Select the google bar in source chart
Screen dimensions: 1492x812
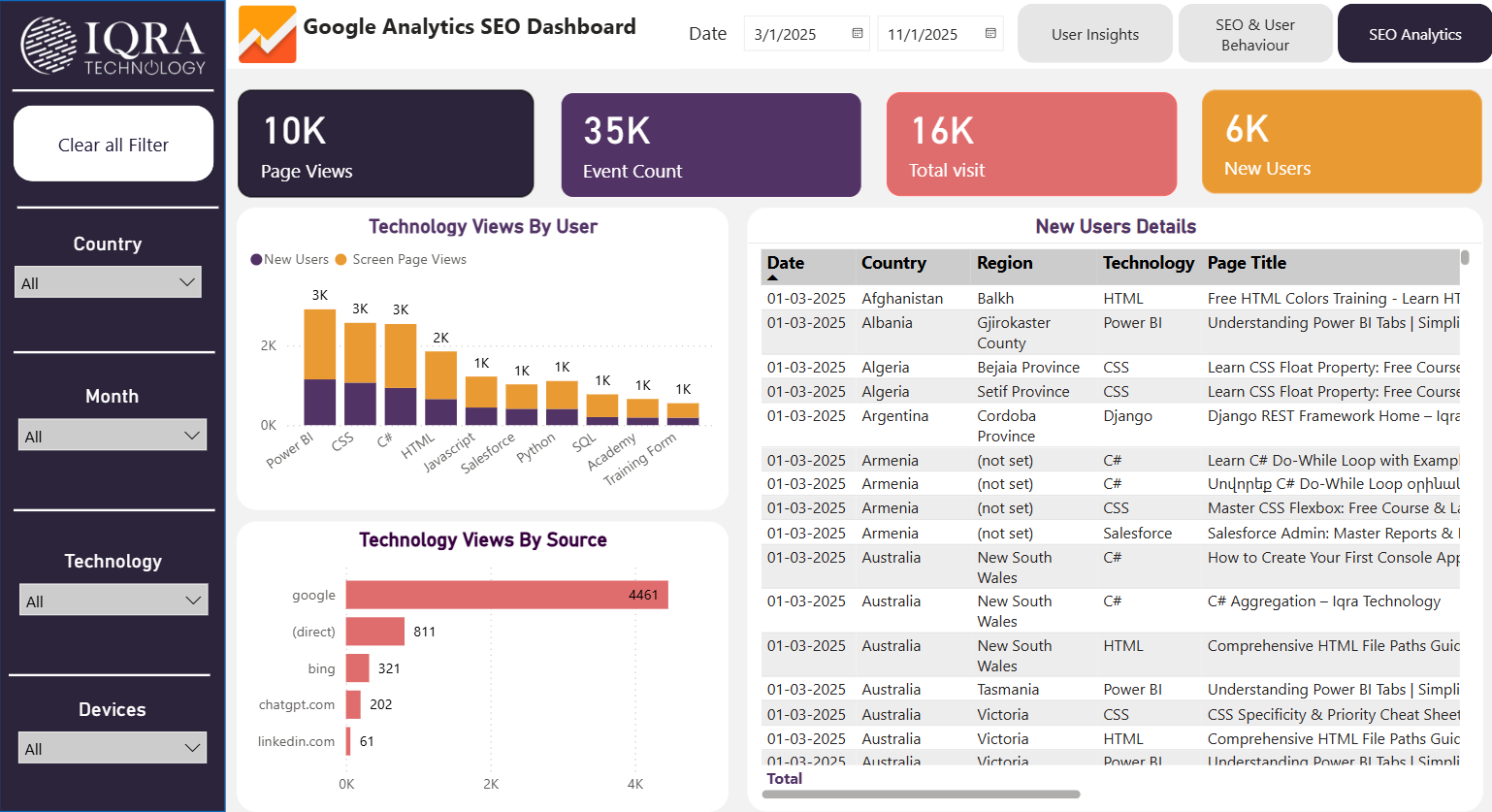click(x=506, y=595)
